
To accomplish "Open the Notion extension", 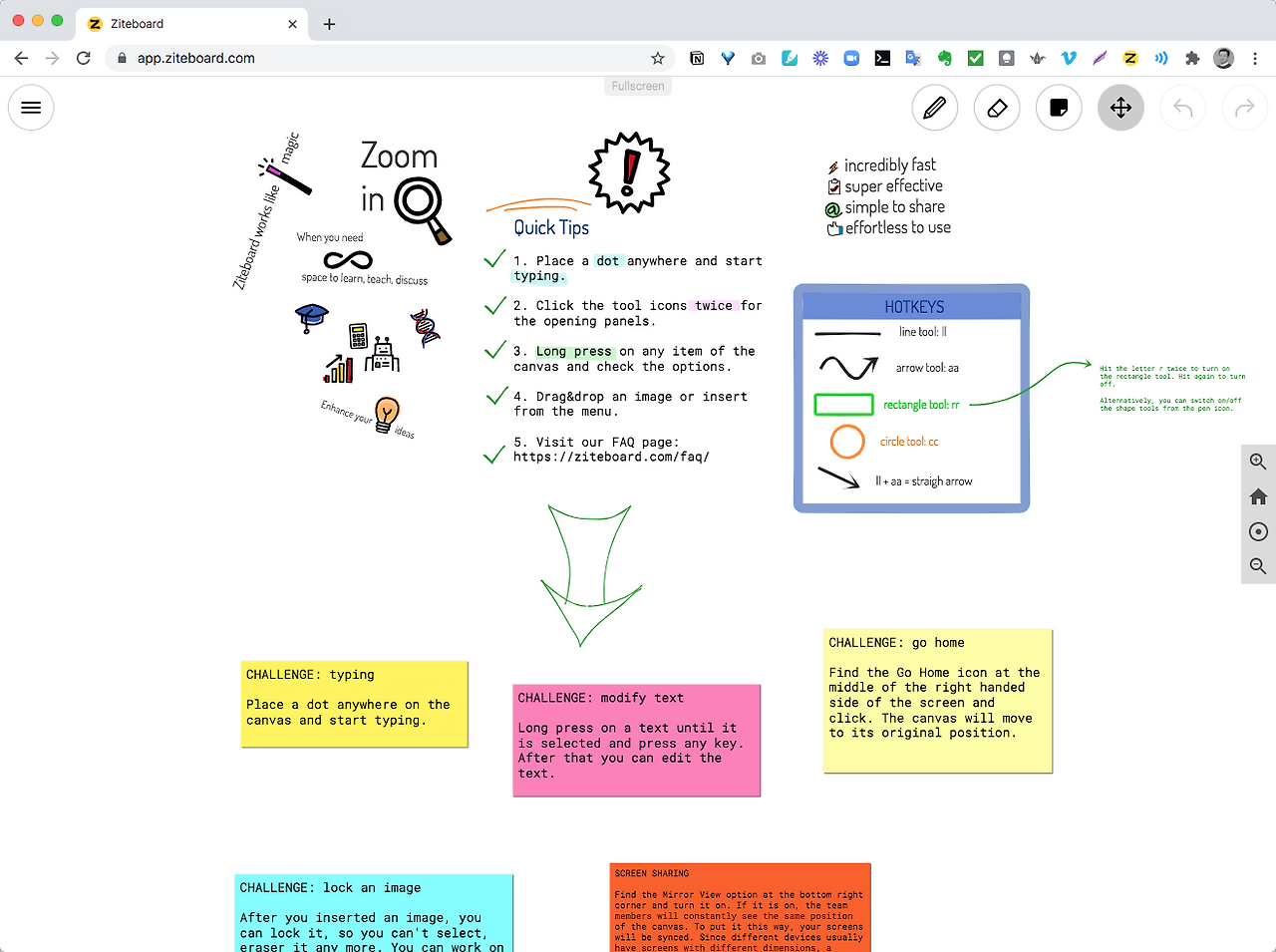I will tap(697, 58).
